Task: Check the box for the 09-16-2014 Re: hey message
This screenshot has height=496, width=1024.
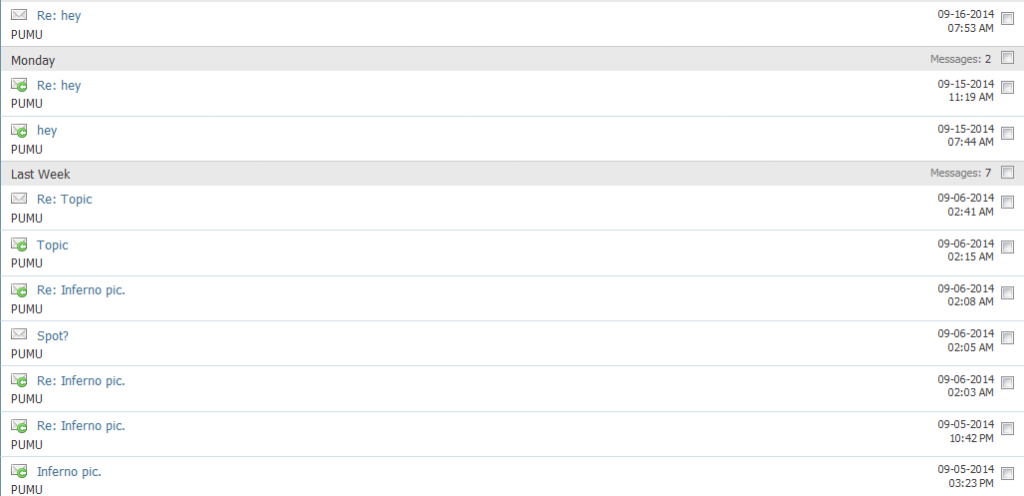Action: 1007,22
